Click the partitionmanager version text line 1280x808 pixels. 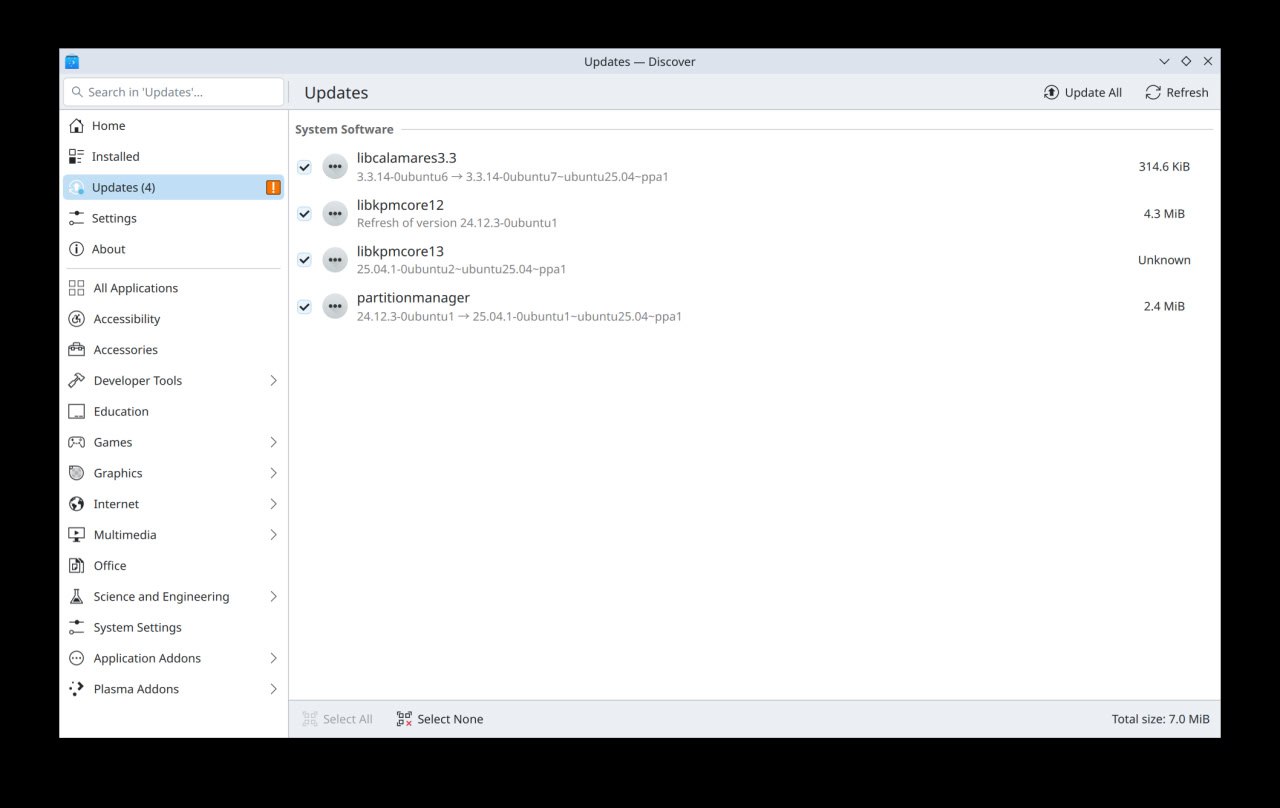pyautogui.click(x=519, y=317)
